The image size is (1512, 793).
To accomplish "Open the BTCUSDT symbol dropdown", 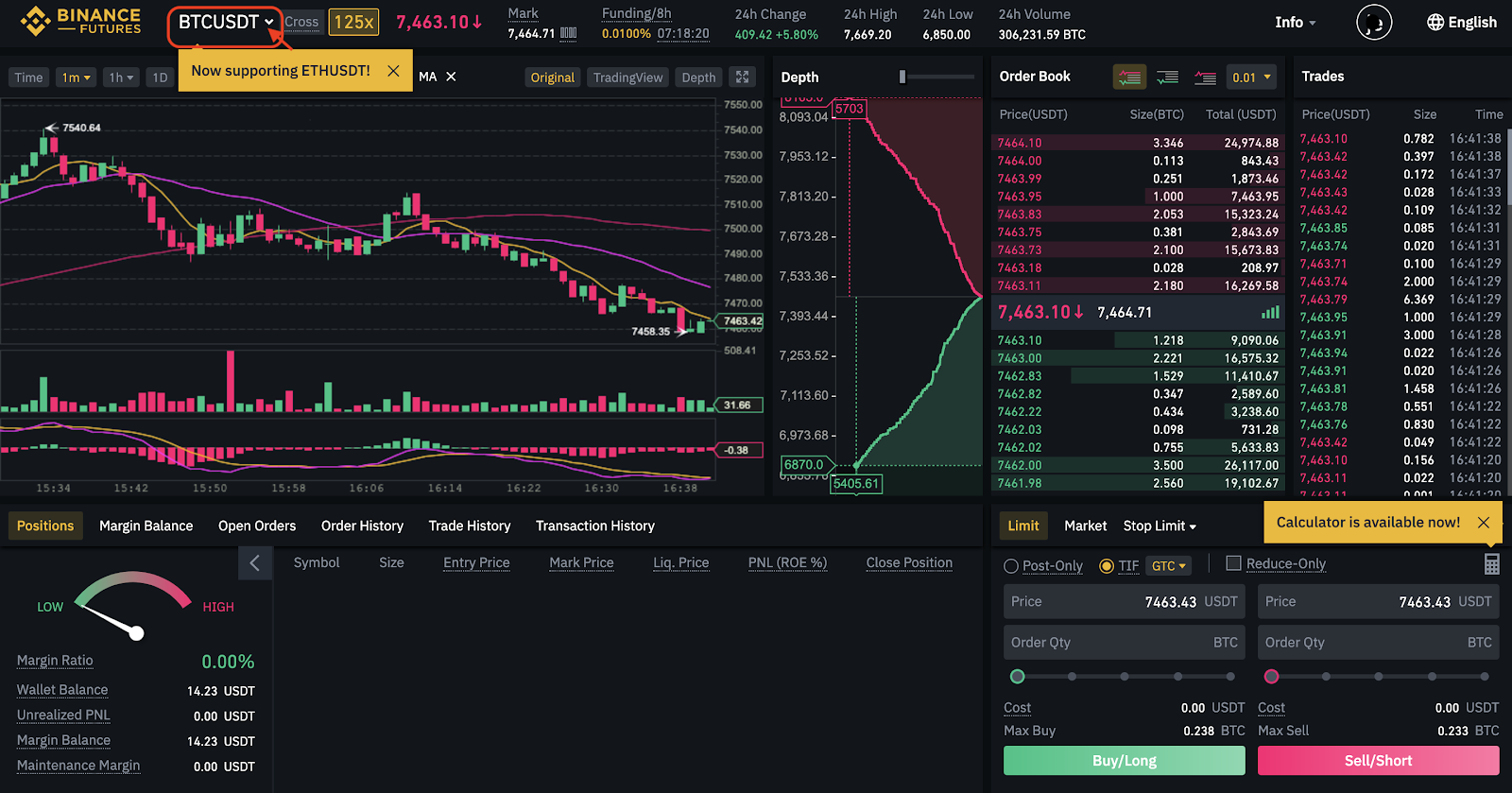I will pos(225,22).
